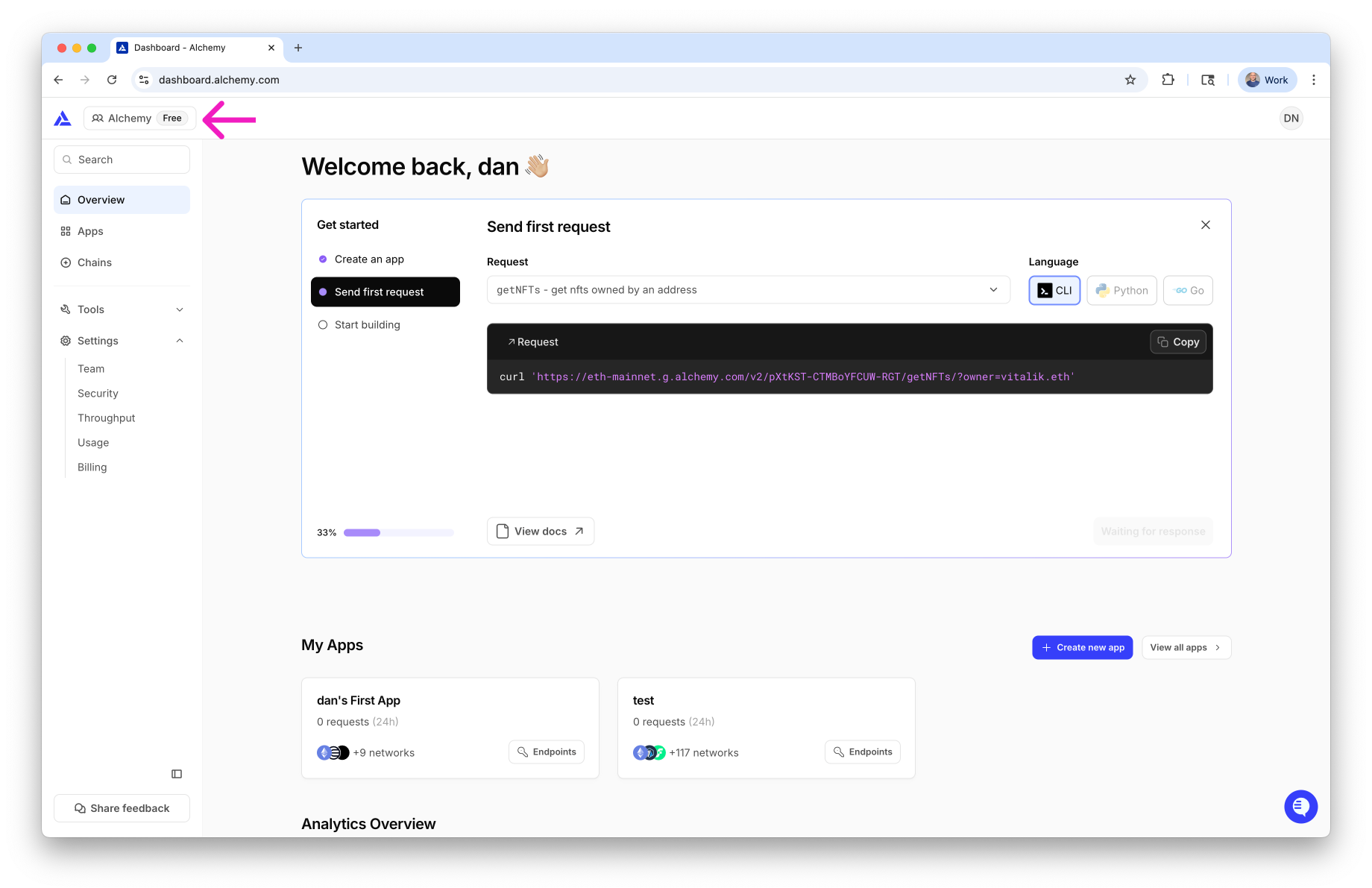Screen dimensions: 1372x888
Task: Close the Get started panel
Action: click(x=1205, y=225)
